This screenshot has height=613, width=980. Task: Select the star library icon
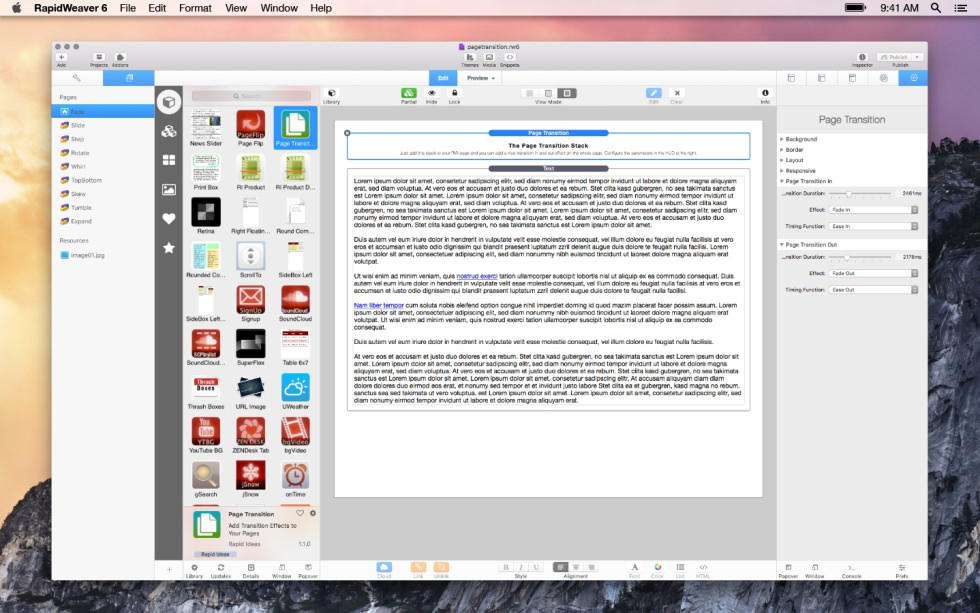tap(169, 248)
